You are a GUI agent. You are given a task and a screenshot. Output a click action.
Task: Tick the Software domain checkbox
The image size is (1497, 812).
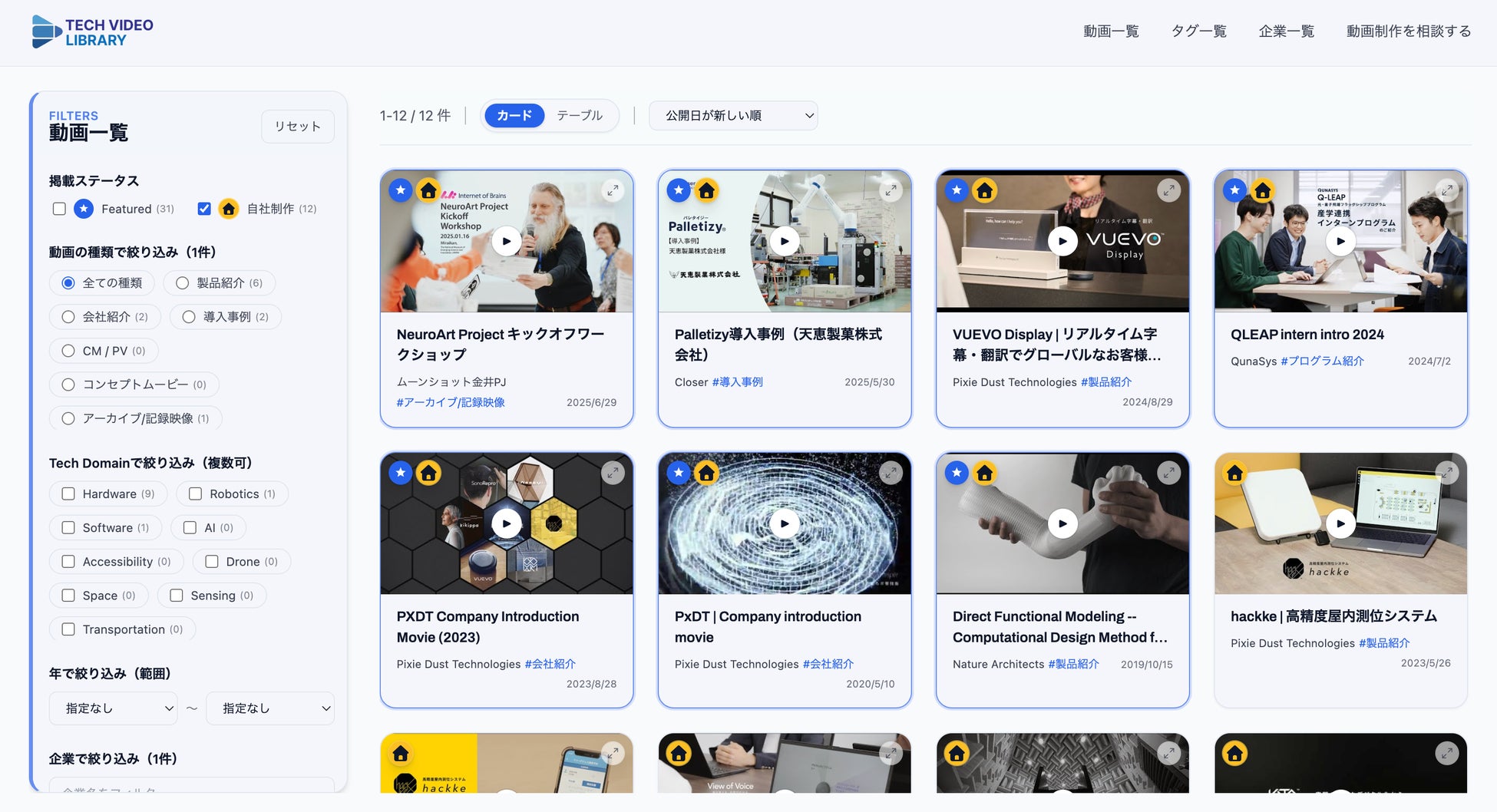point(68,528)
